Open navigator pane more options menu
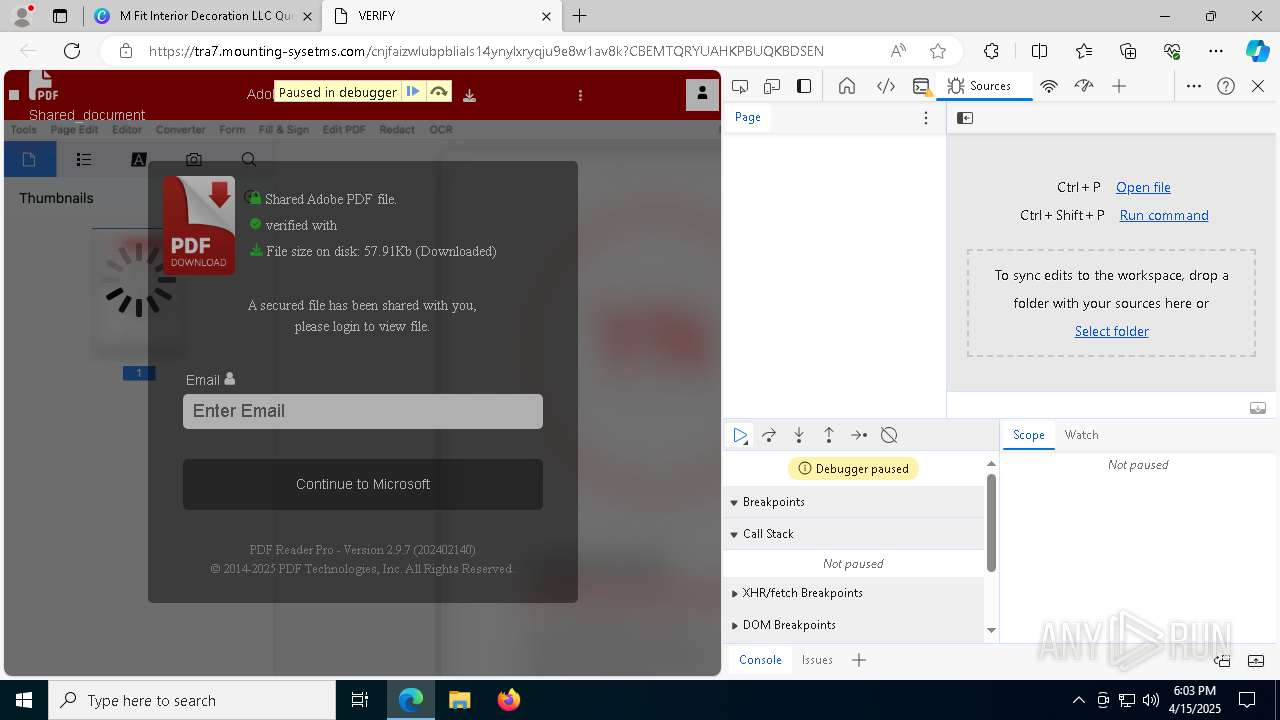Screen dimensions: 1280x720 pyautogui.click(x=926, y=118)
